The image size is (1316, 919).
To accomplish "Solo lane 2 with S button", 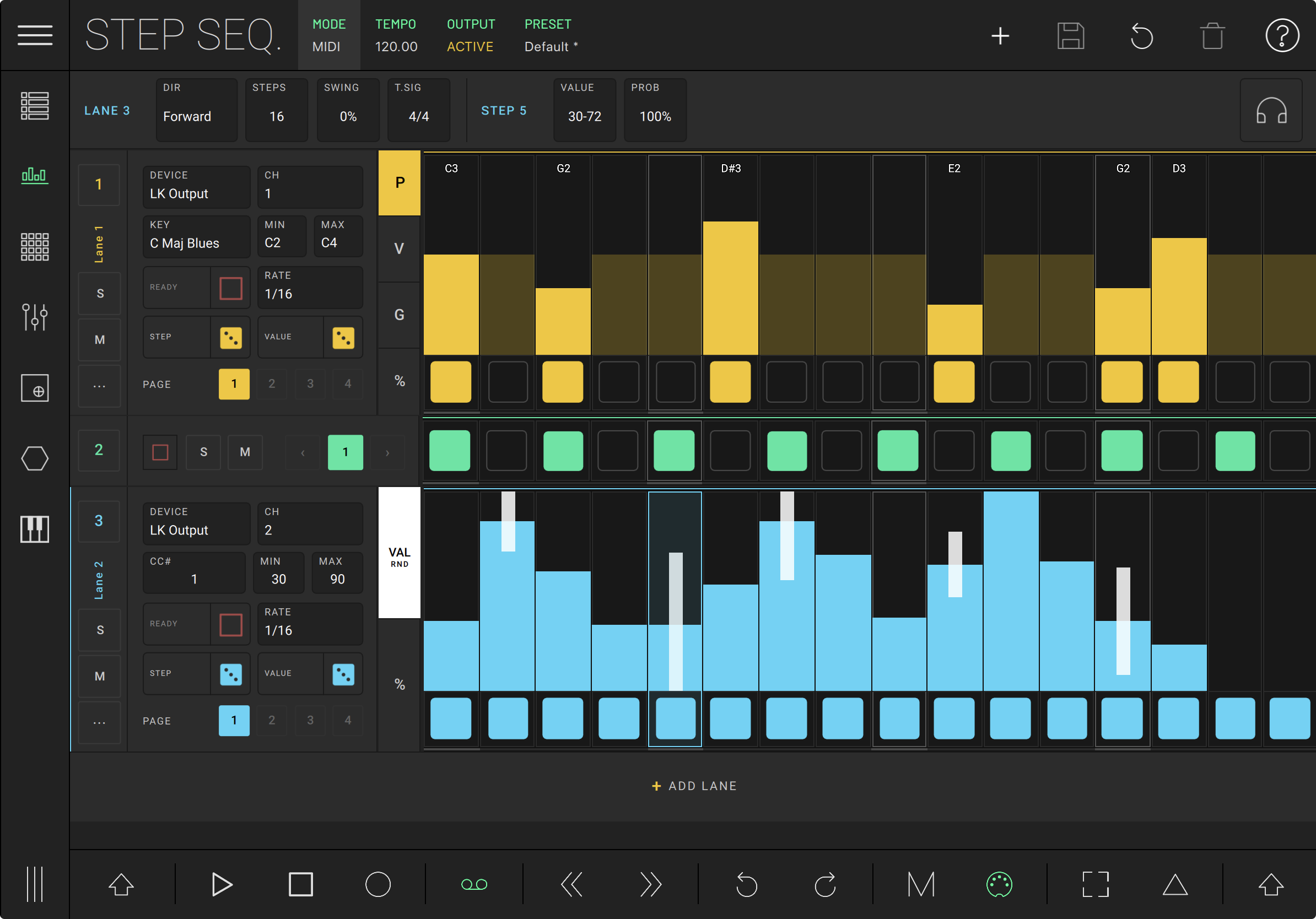I will [203, 452].
